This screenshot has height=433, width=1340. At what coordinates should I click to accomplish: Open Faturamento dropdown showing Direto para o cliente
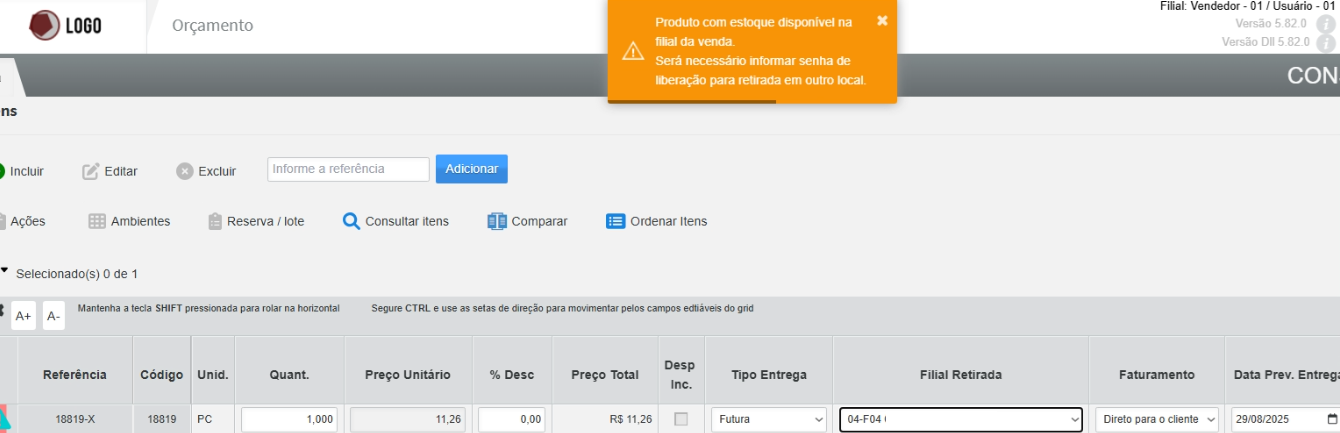point(1157,420)
